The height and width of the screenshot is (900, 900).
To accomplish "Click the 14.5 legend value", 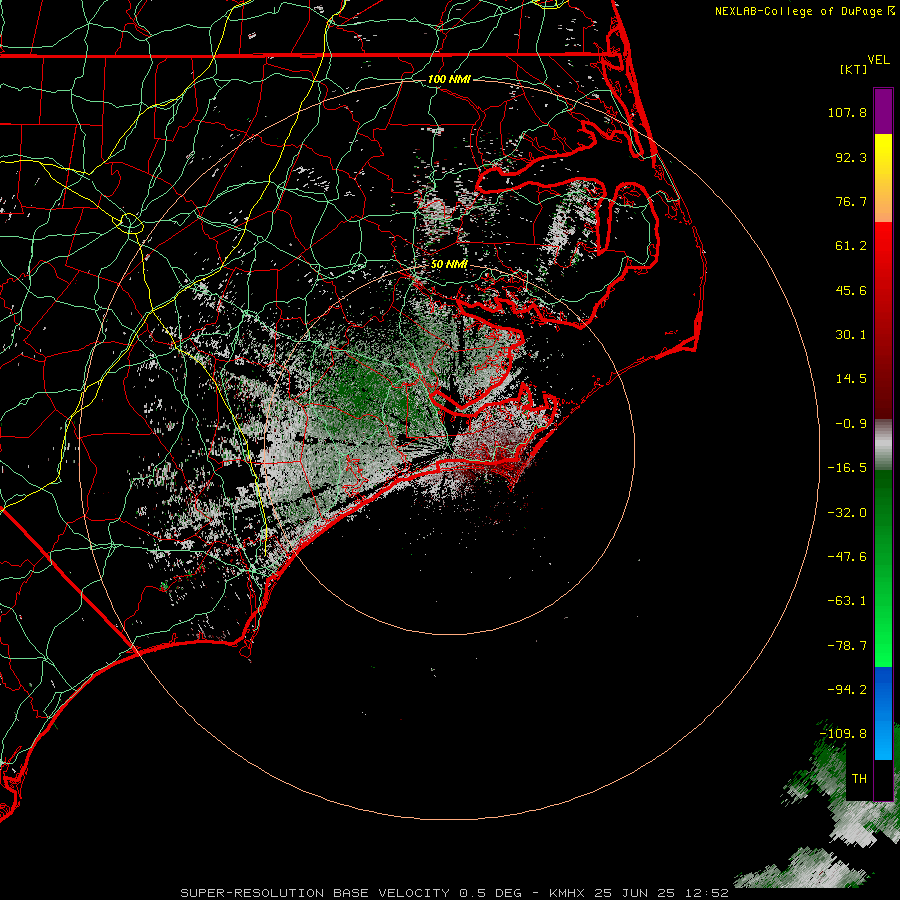I will pos(851,379).
